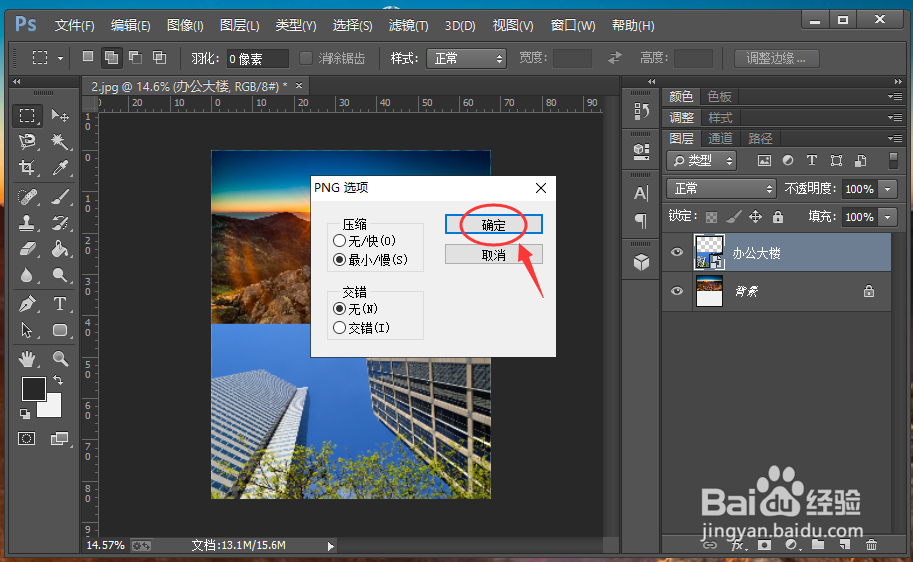Image resolution: width=913 pixels, height=562 pixels.
Task: Toggle Quick Mask mode
Action: (27, 439)
